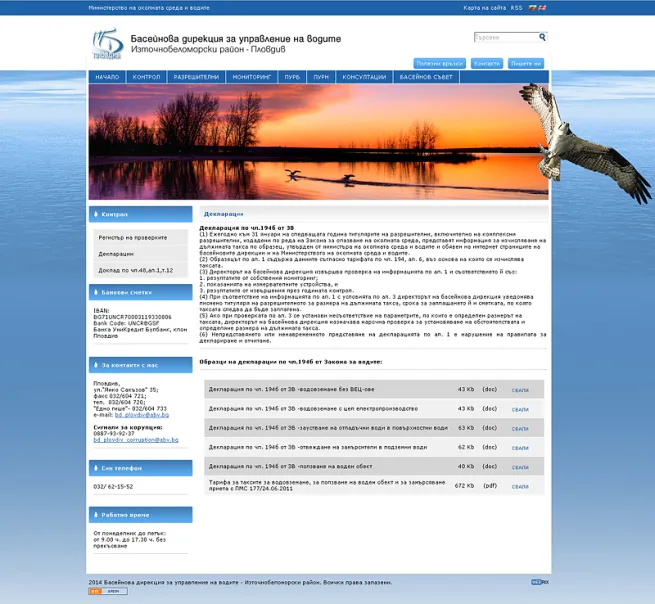Click the 672 Kb file size text
Viewport: 655px width, 604px height.
click(465, 486)
